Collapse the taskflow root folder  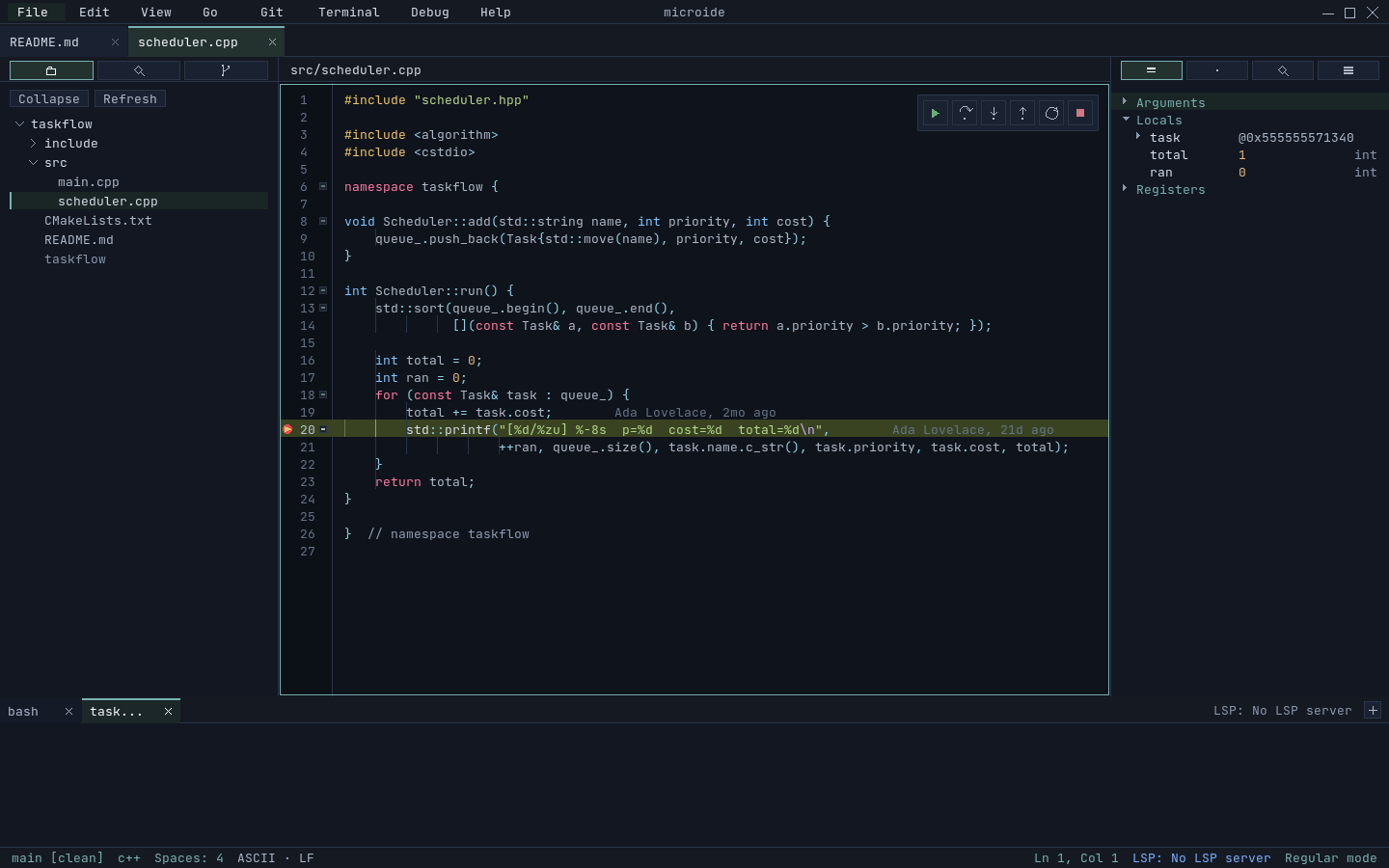[19, 123]
